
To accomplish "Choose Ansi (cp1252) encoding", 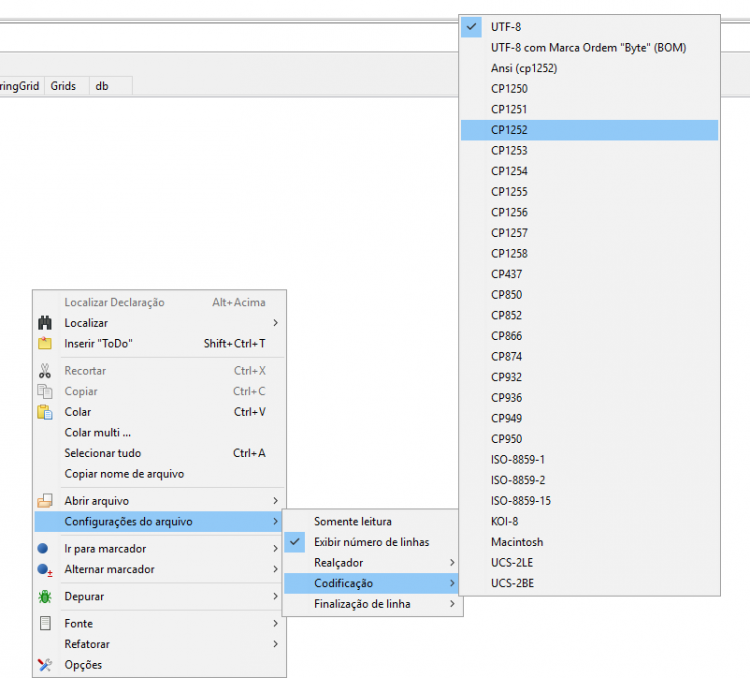I will [589, 68].
